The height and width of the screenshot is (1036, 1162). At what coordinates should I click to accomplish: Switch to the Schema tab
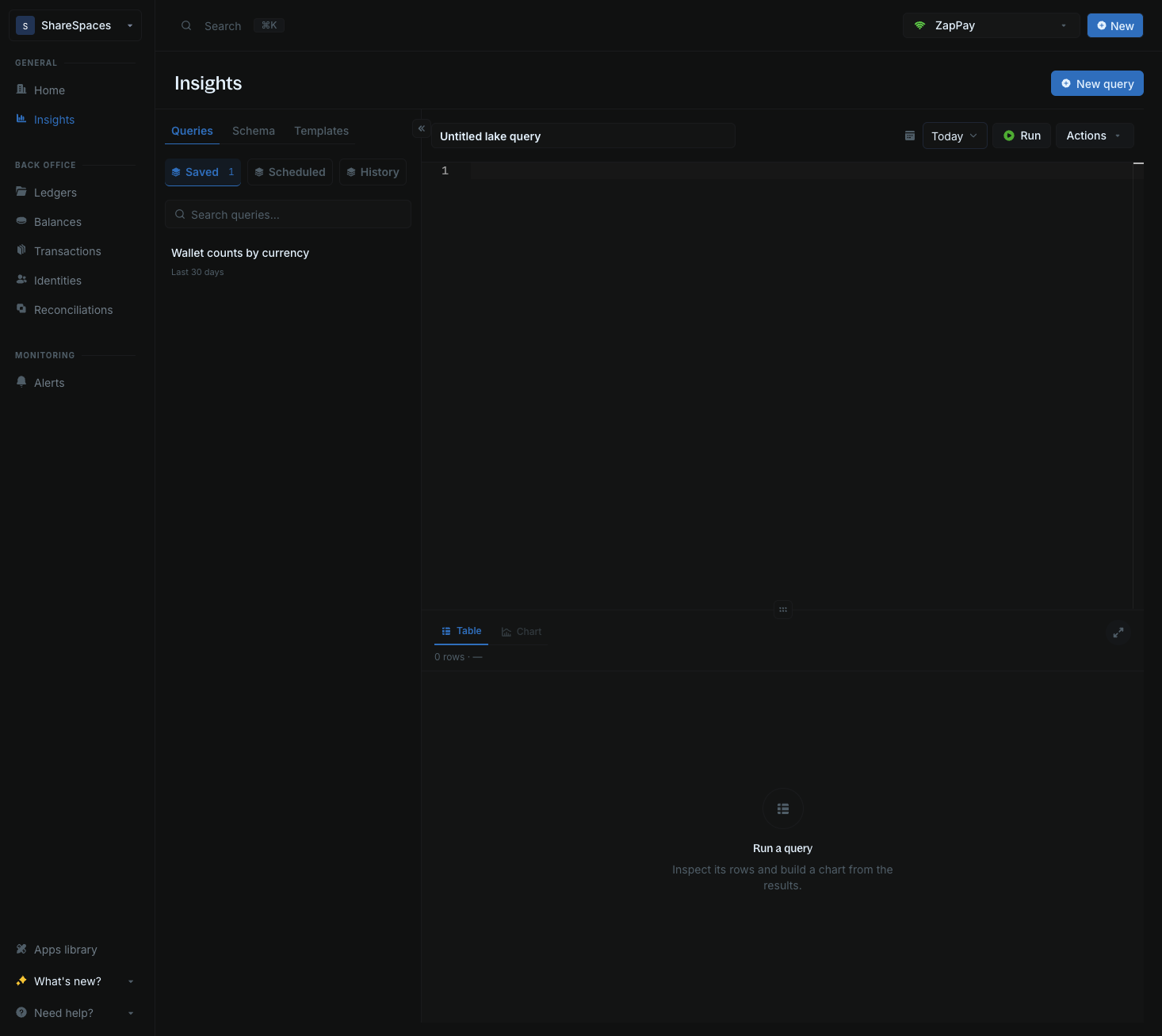coord(254,131)
